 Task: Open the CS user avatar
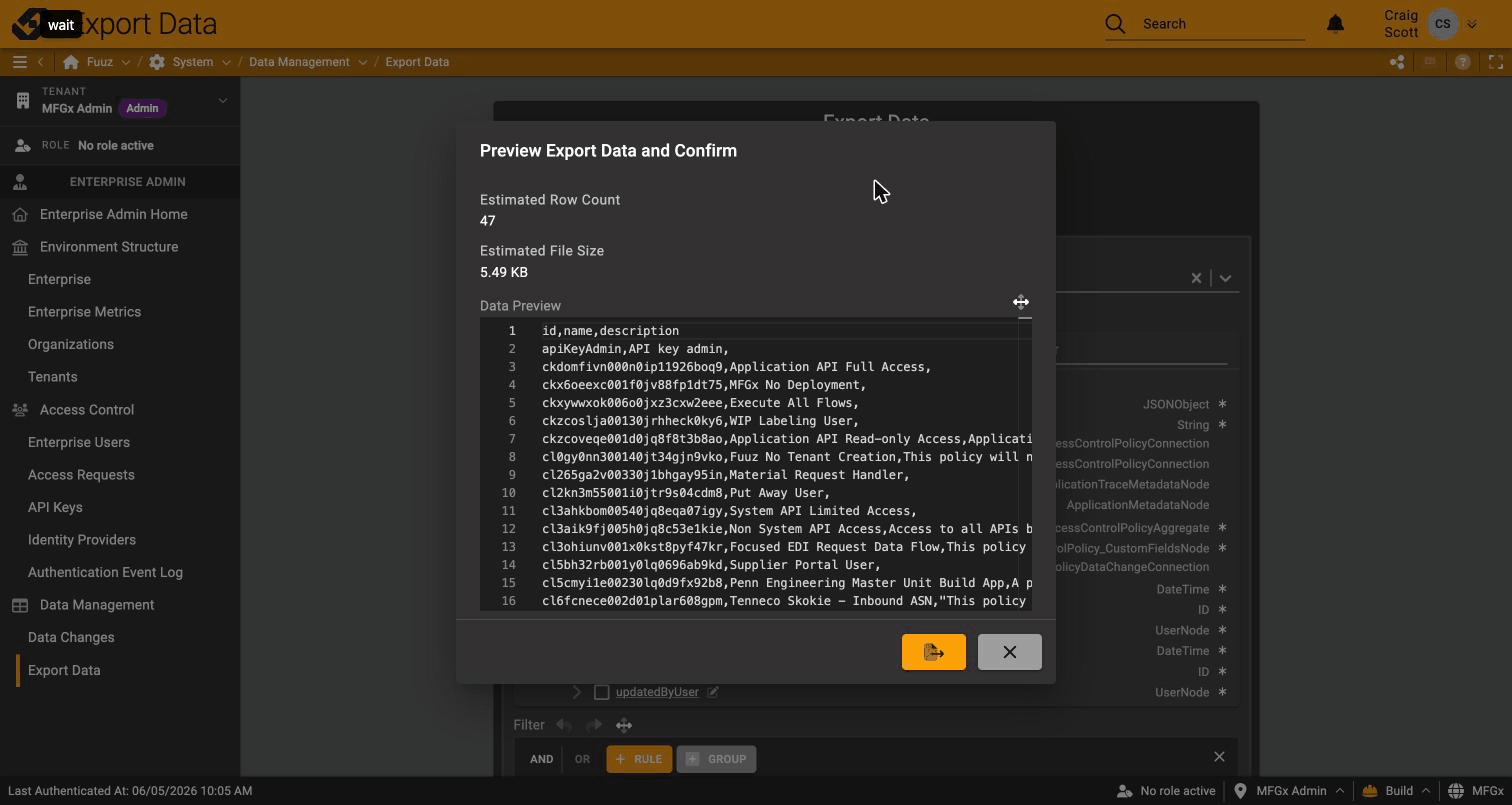[1442, 24]
